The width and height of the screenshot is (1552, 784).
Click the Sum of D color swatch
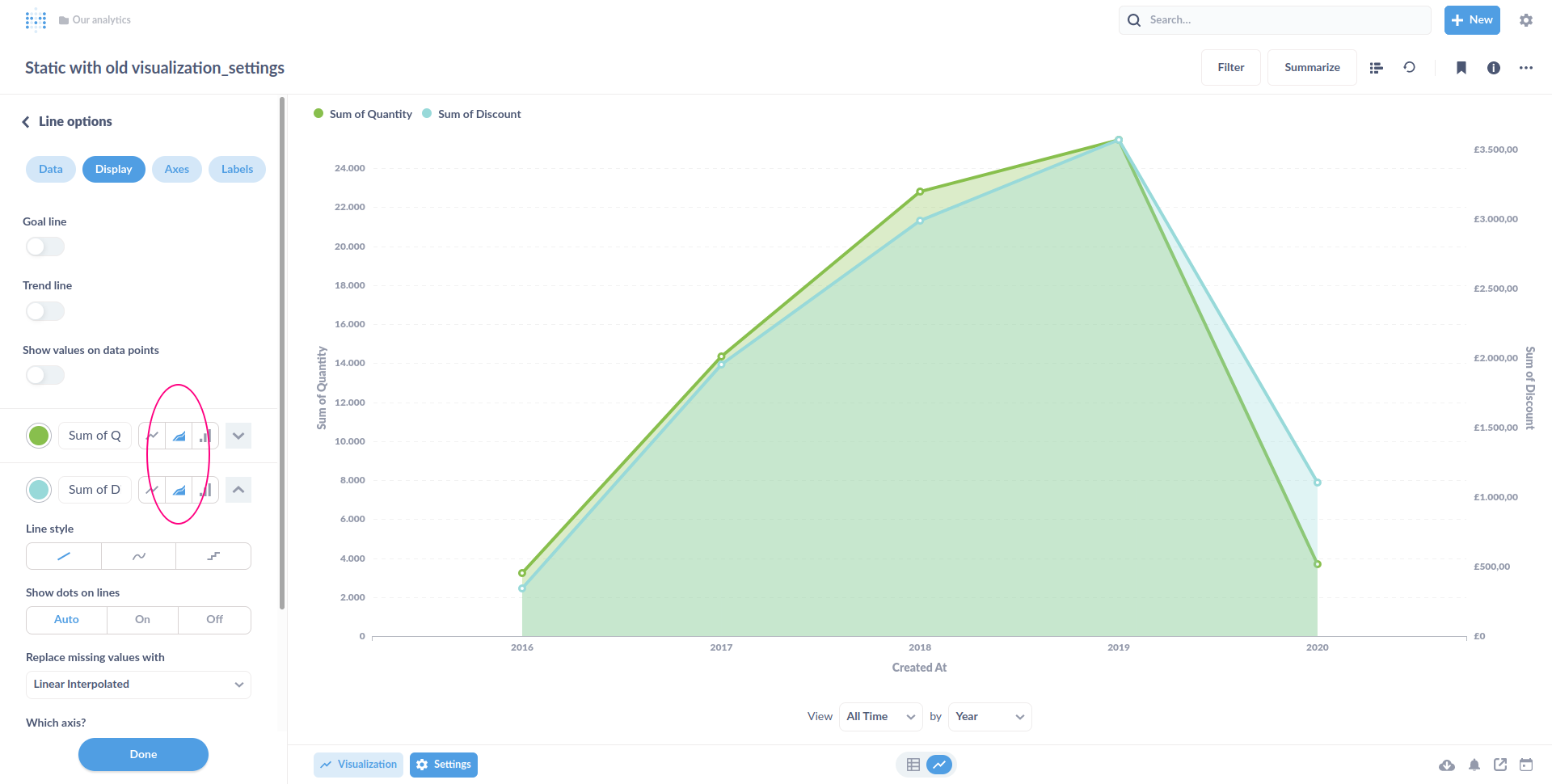tap(38, 490)
